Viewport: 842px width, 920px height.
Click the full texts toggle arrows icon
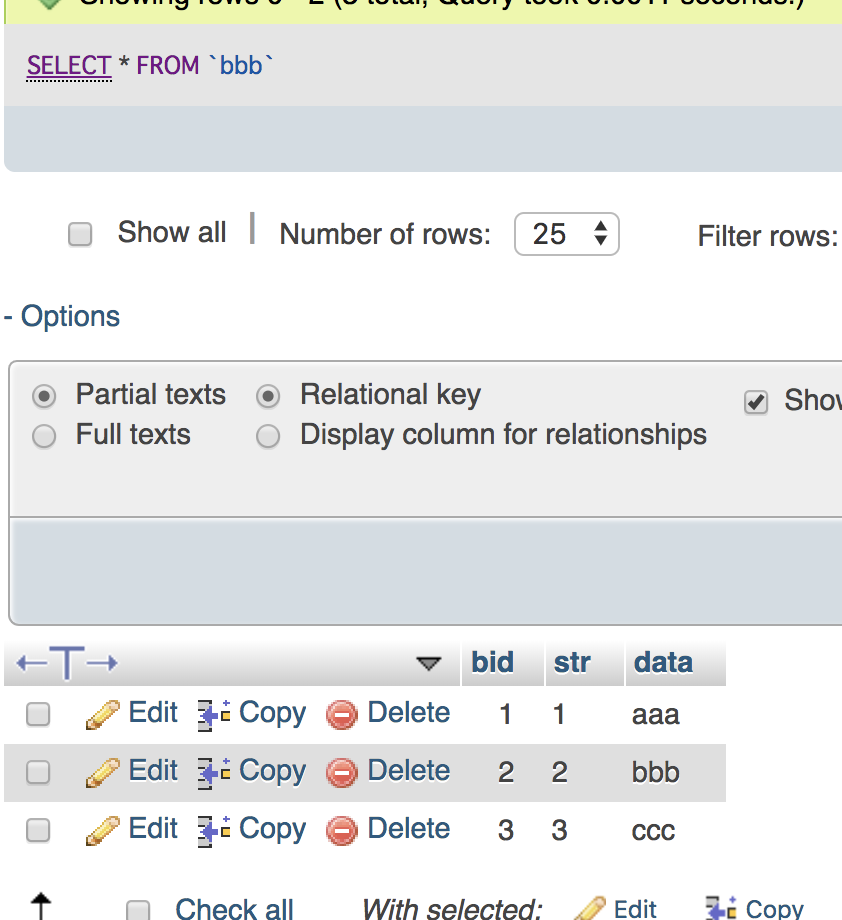[x=67, y=663]
